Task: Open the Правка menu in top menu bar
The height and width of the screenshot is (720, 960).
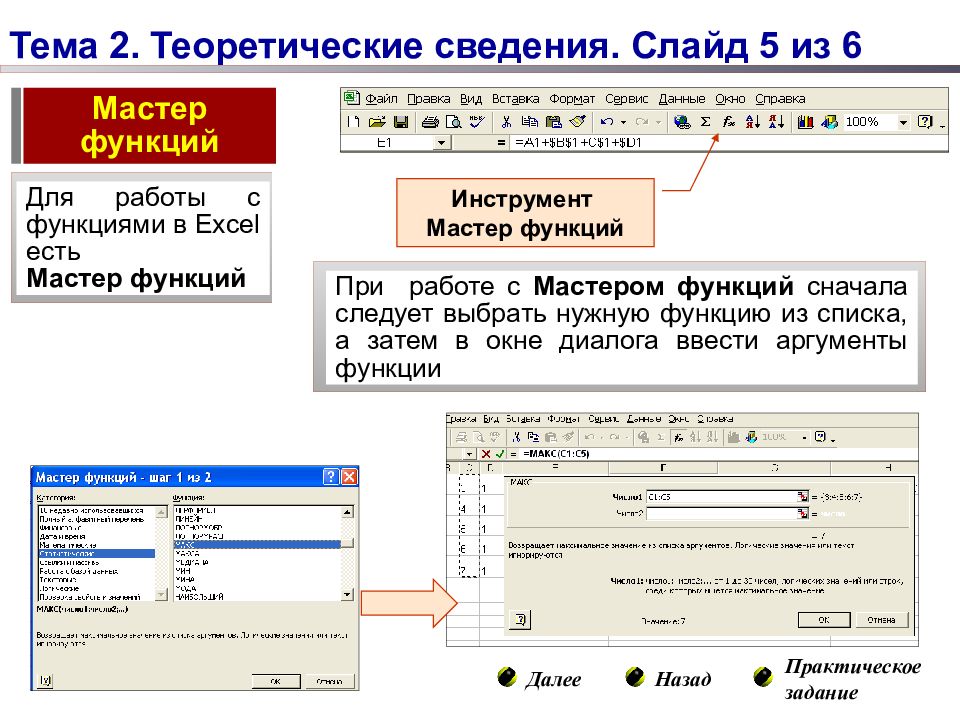Action: (x=429, y=99)
